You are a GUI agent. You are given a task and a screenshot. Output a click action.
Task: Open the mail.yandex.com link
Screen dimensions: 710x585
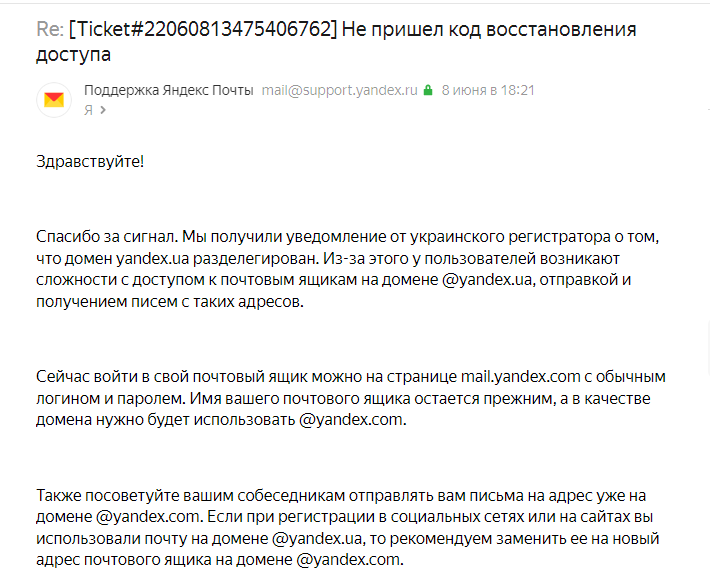(x=521, y=377)
